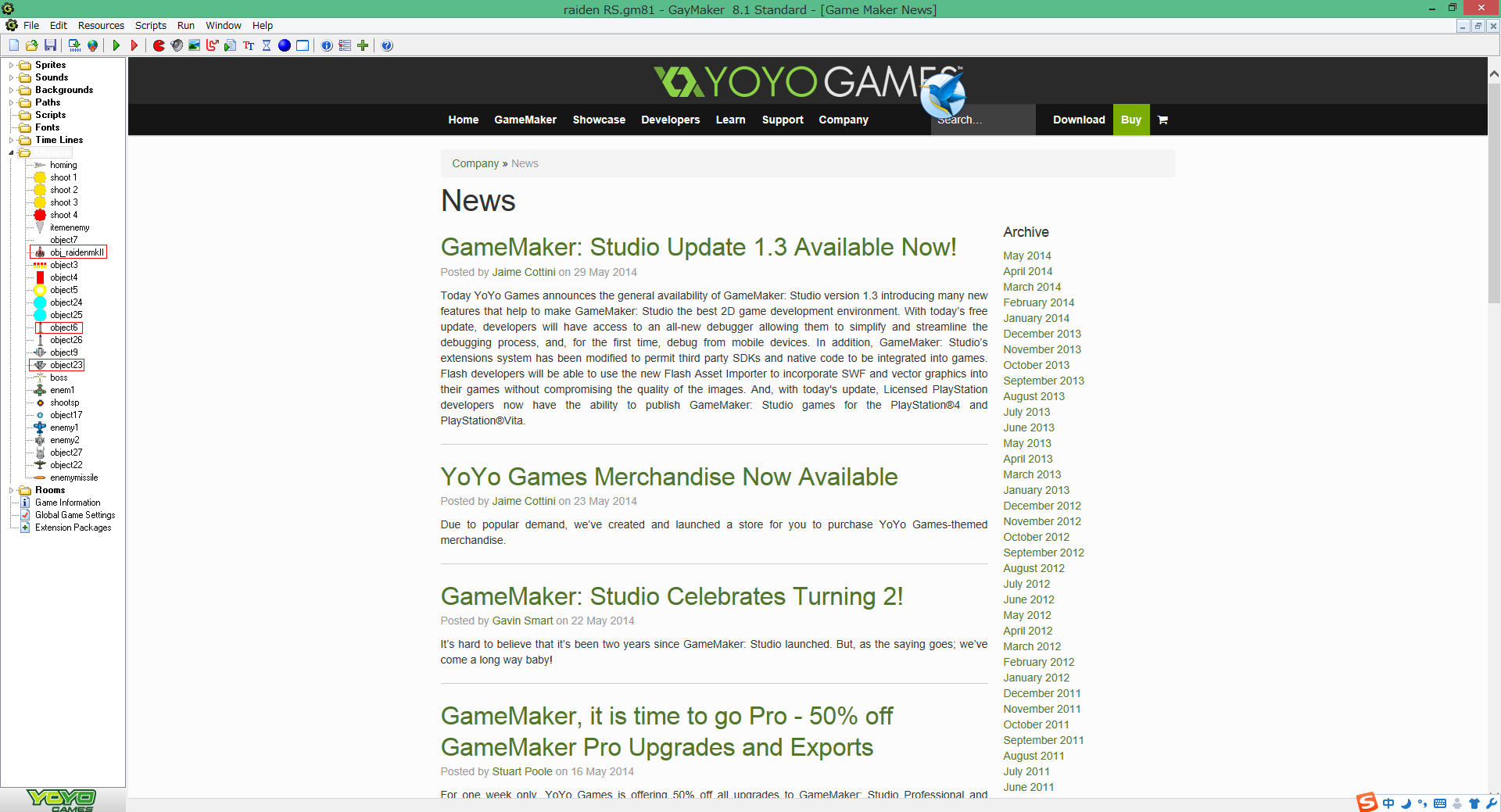Create a room with window icon
Screen dimensions: 1501x812
(303, 45)
